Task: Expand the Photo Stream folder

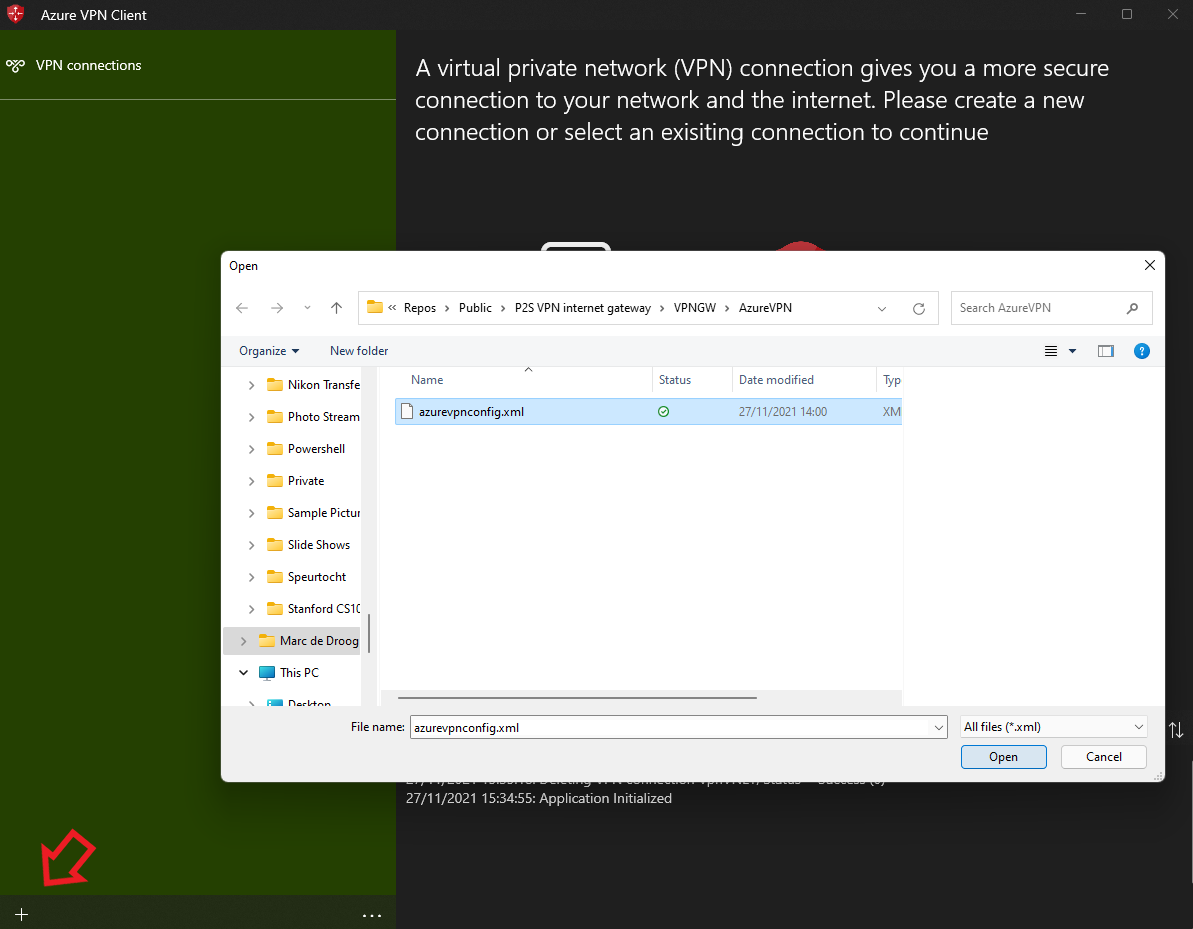Action: click(251, 418)
